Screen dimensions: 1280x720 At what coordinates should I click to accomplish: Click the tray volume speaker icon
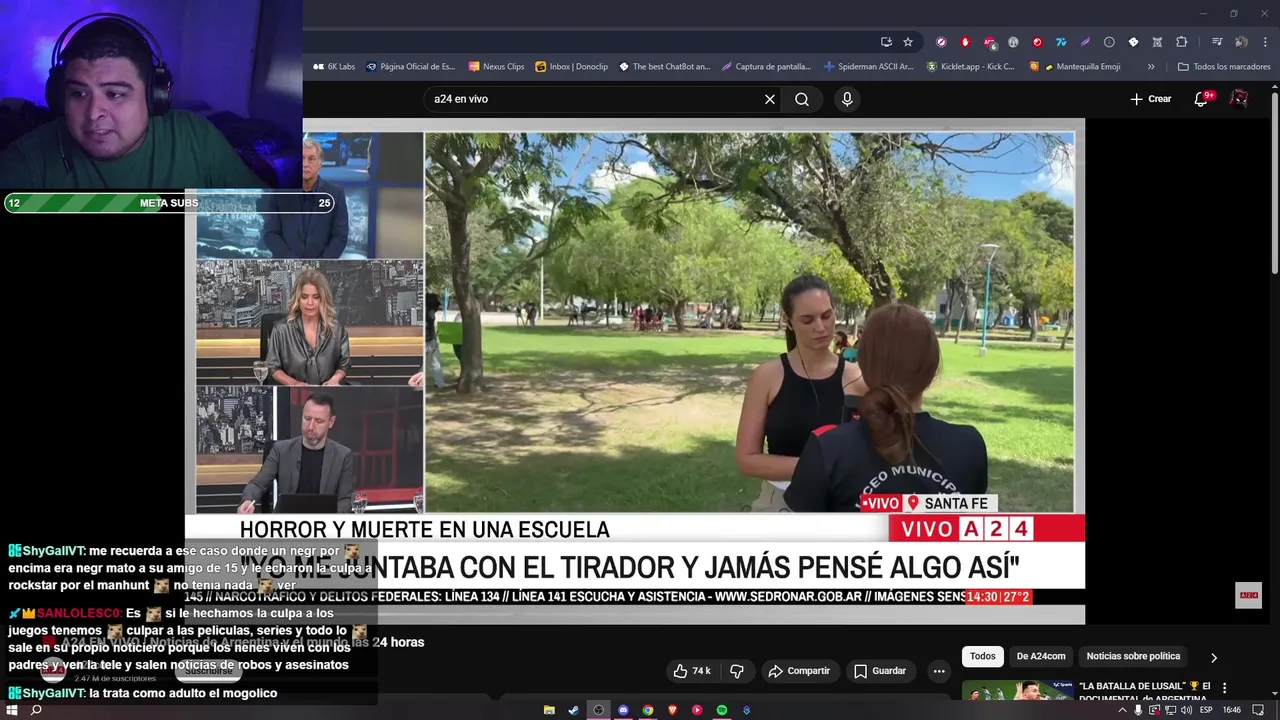1186,710
